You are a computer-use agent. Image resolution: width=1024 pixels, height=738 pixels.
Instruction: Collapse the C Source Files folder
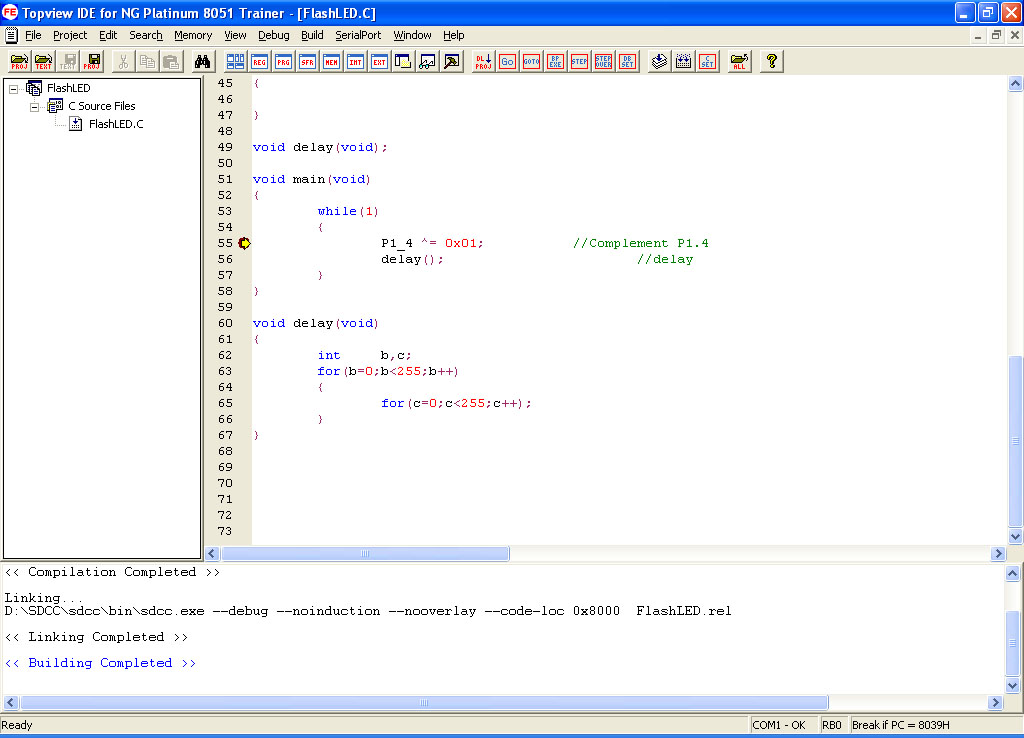coord(34,106)
